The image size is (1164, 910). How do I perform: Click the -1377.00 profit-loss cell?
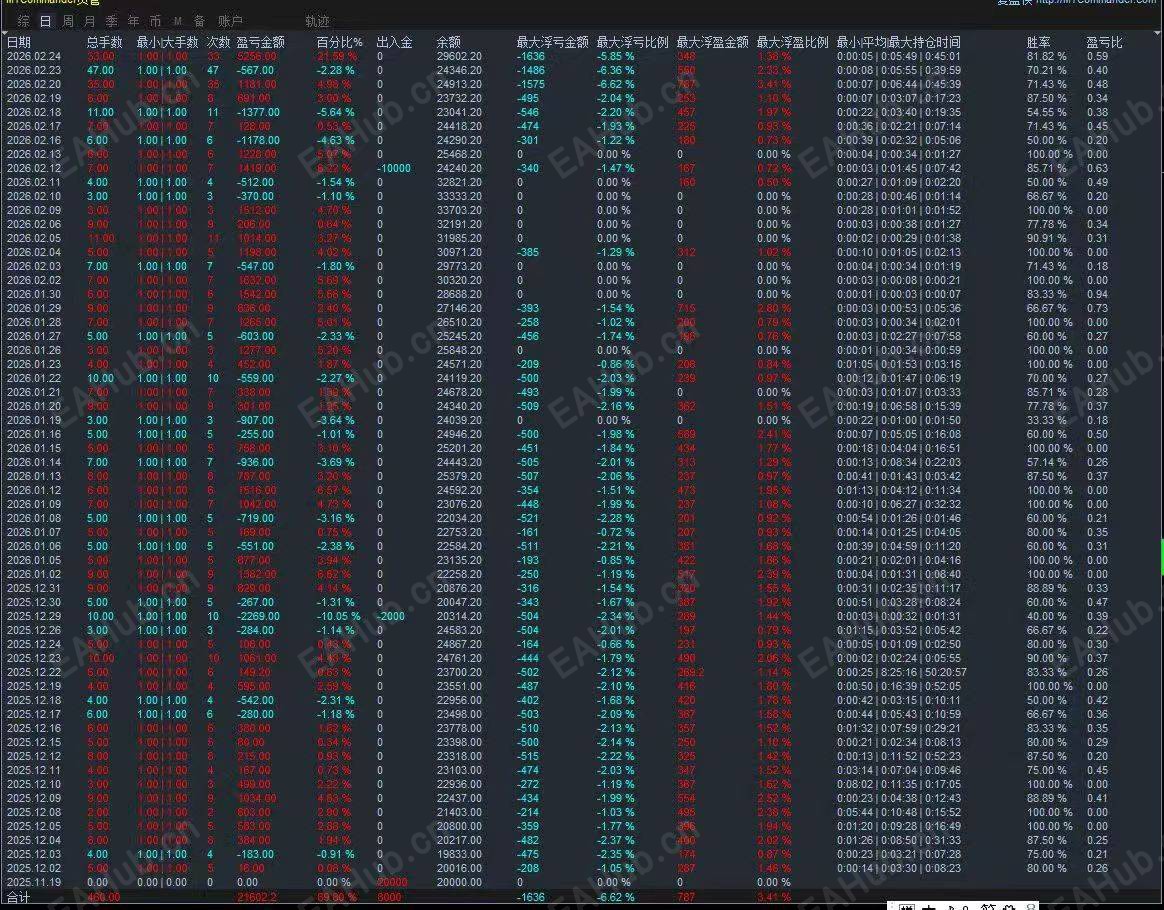tap(258, 112)
